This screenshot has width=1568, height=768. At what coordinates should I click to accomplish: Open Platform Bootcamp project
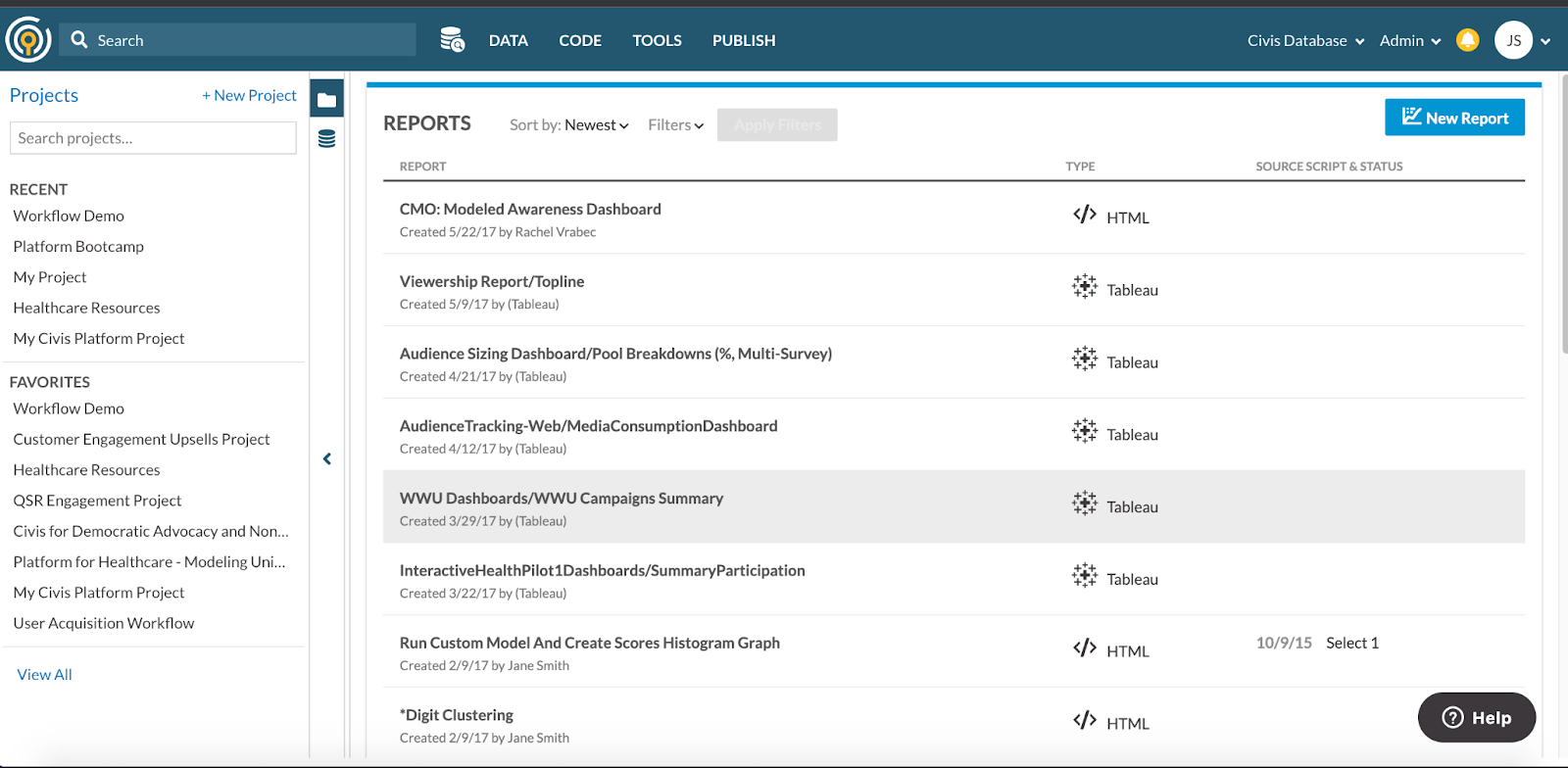coord(78,247)
